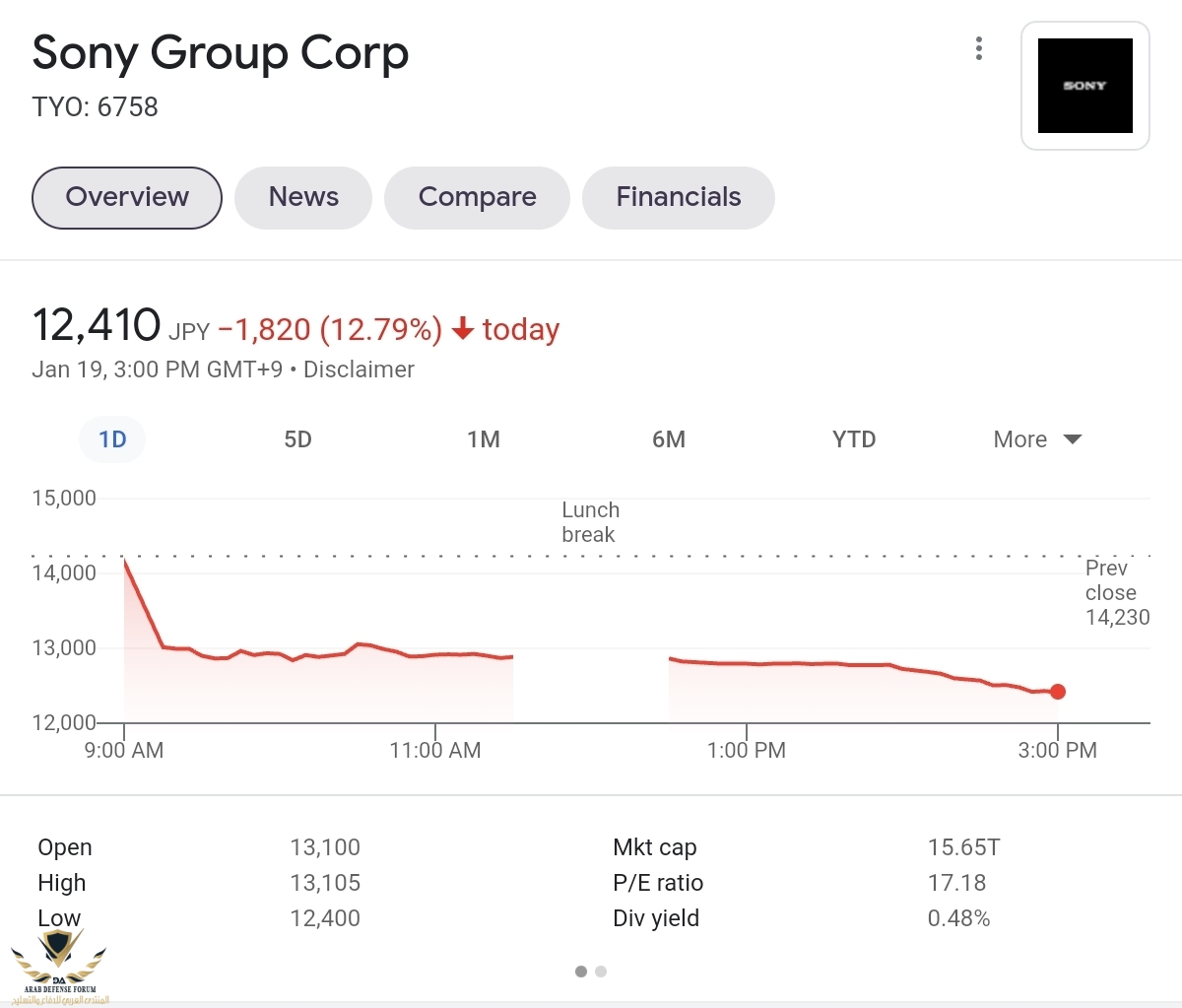Click the Lunch break chart label

(x=590, y=522)
